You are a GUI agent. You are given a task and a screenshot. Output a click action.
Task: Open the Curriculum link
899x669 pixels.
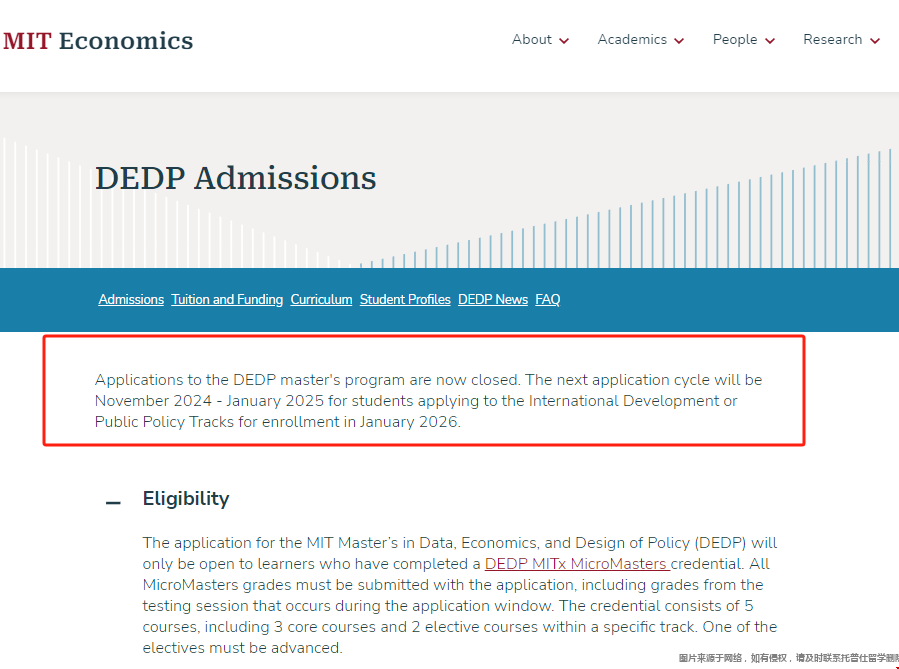pos(321,299)
